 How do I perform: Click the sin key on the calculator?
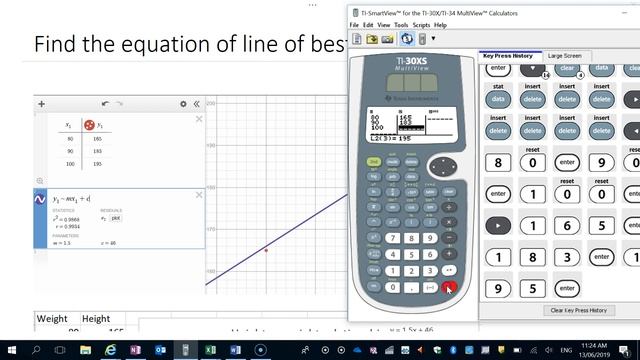click(x=393, y=207)
